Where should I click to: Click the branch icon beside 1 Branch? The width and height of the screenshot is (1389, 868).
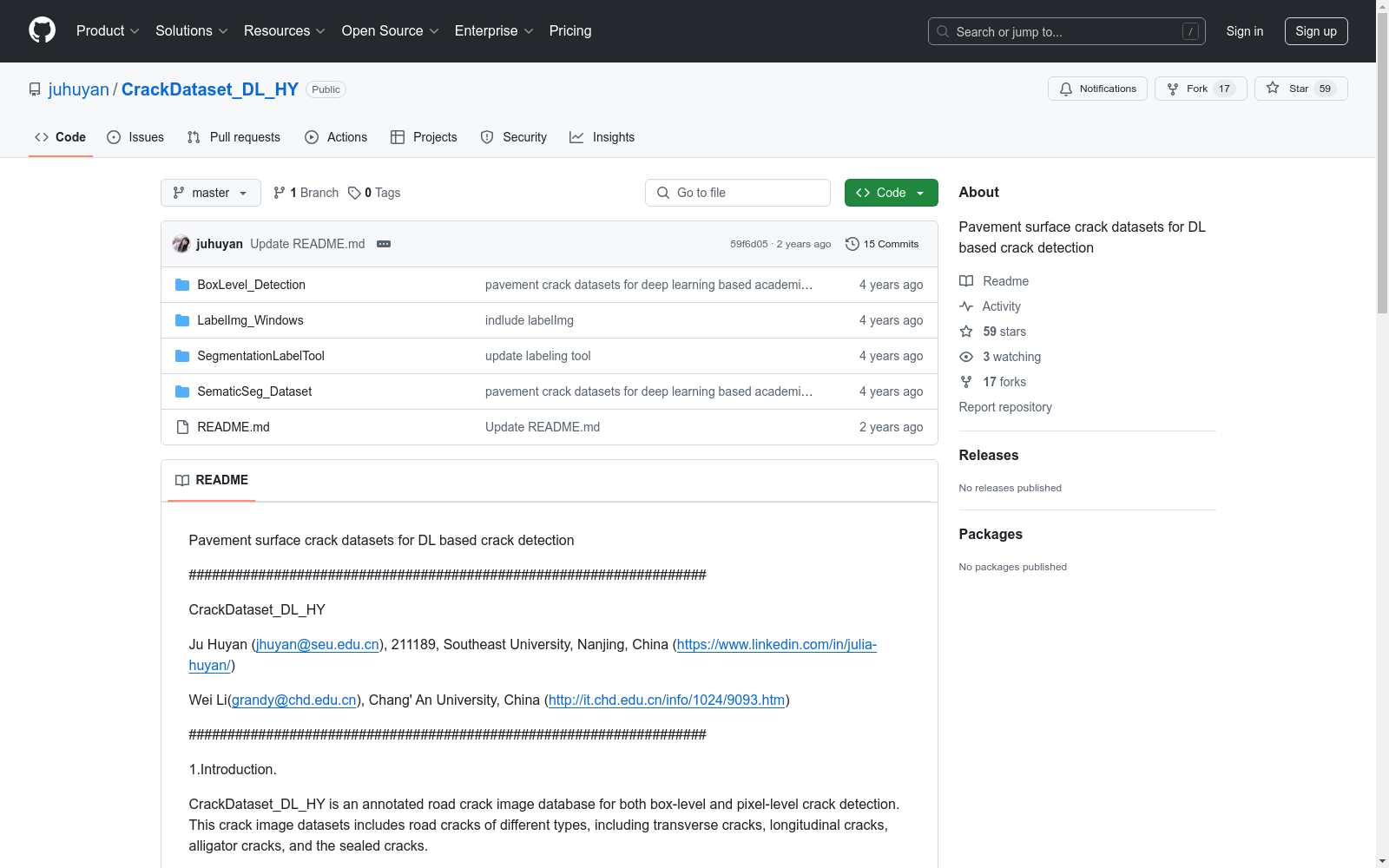280,193
